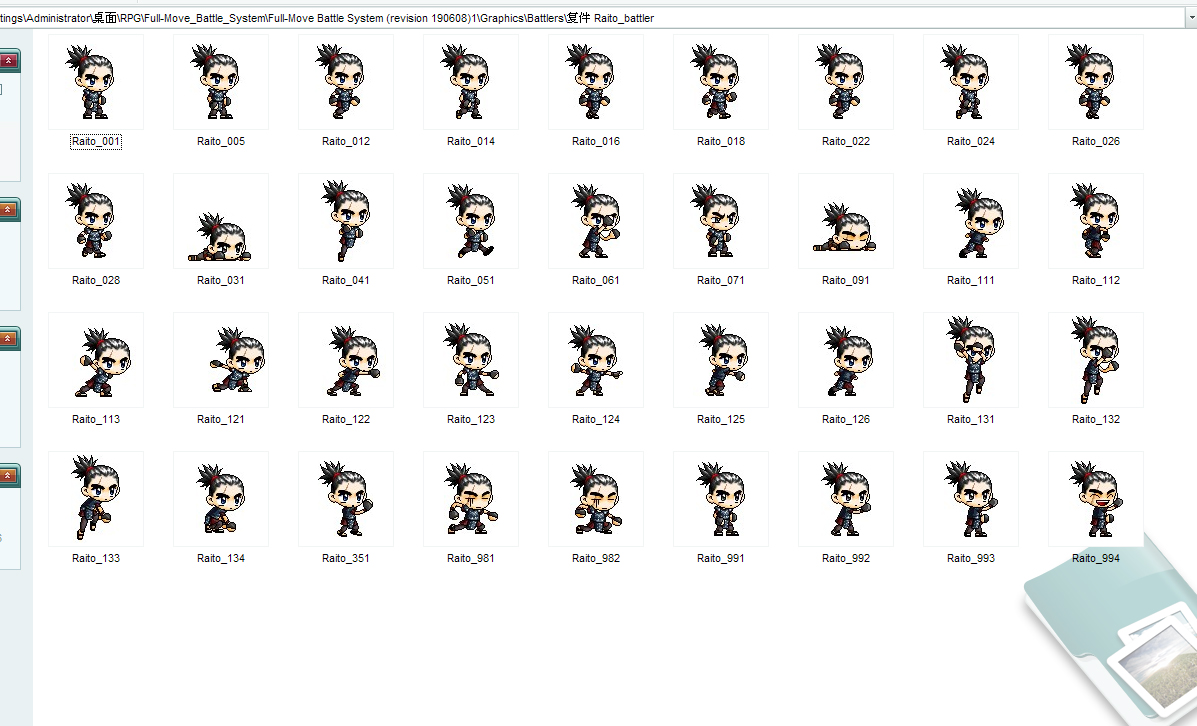Select the file name Raito_125
This screenshot has height=726, width=1197.
click(x=721, y=419)
